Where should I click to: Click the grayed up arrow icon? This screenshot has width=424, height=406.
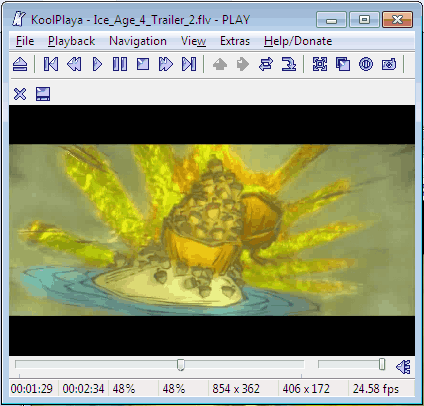tap(220, 64)
